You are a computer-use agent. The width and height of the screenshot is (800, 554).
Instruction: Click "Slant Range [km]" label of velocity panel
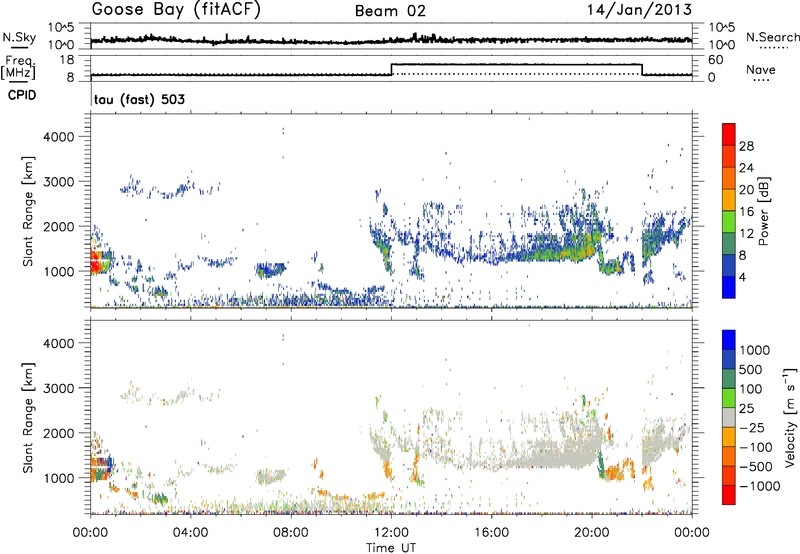[28, 418]
